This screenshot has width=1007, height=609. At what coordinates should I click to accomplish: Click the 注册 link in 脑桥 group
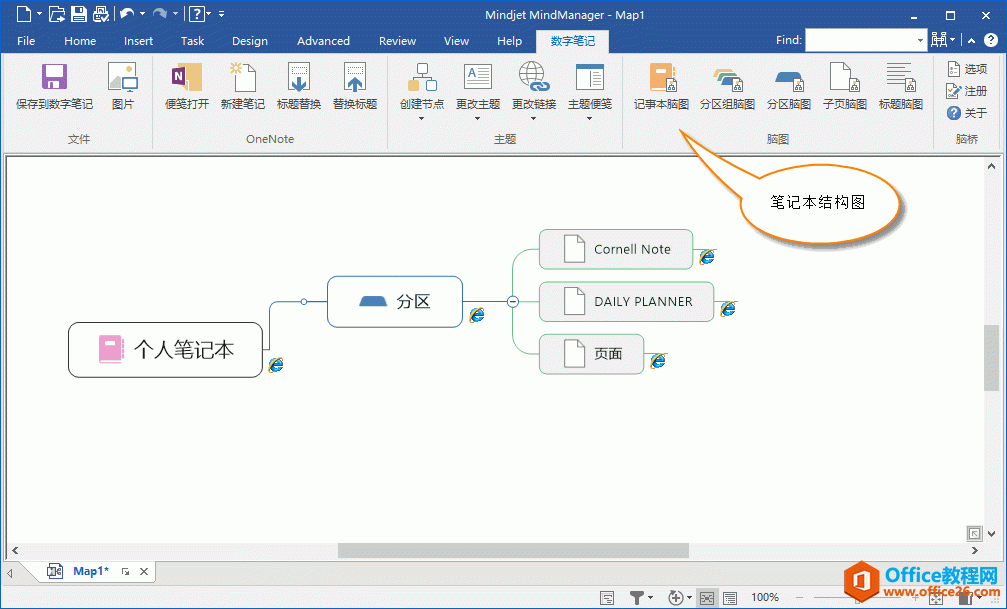969,90
